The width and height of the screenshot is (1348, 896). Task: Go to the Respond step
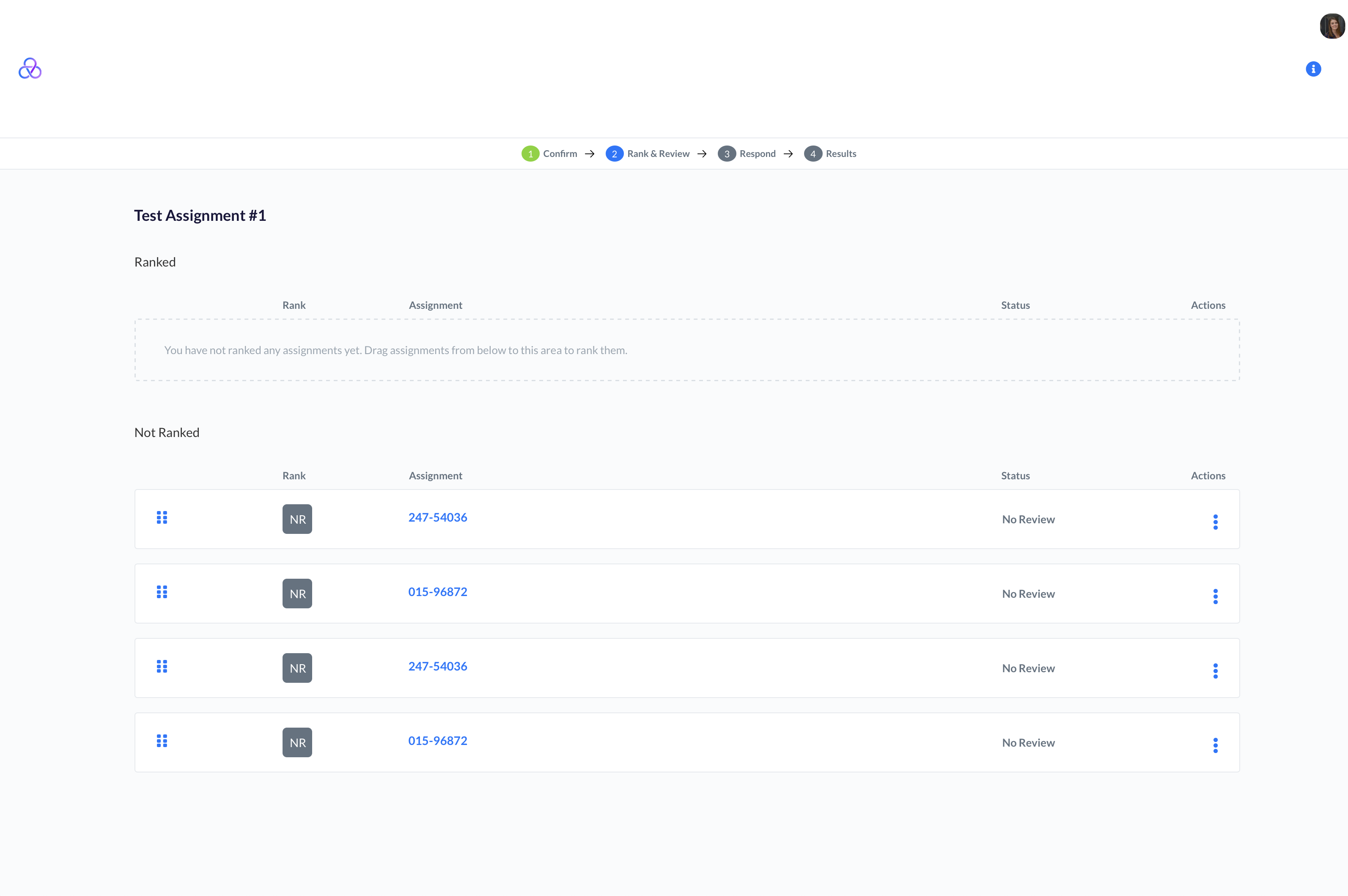[x=747, y=154]
